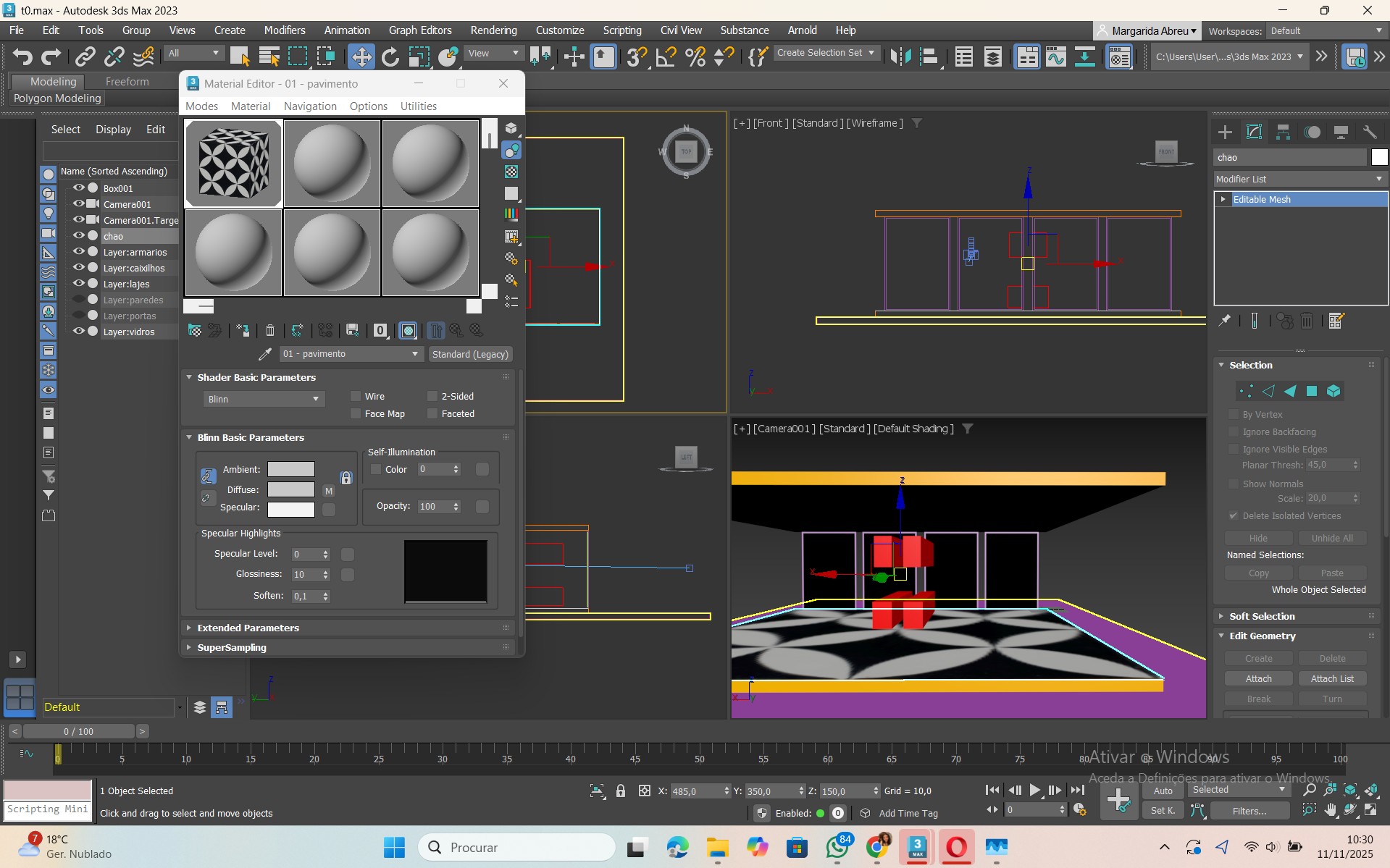Click the Attach List button
This screenshot has height=868, width=1390.
pos(1332,678)
